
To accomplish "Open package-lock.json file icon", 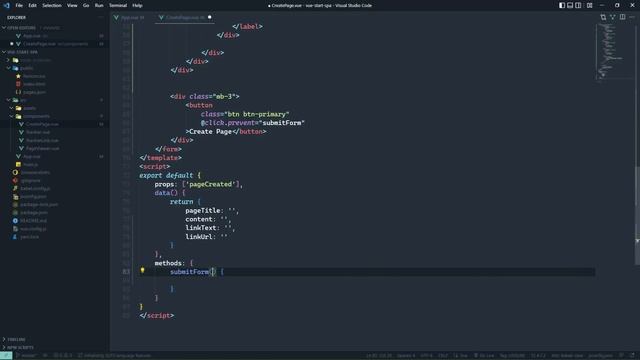I will (x=15, y=204).
